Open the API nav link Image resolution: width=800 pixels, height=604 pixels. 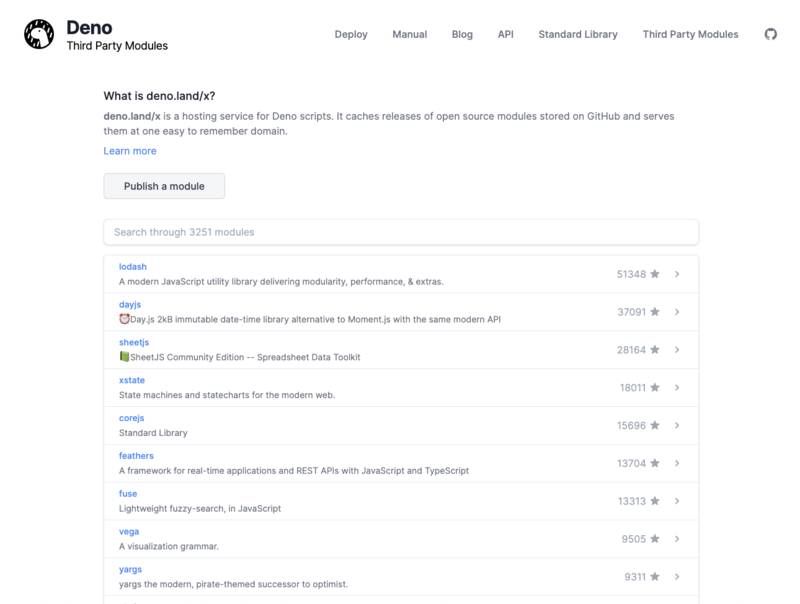tap(506, 34)
